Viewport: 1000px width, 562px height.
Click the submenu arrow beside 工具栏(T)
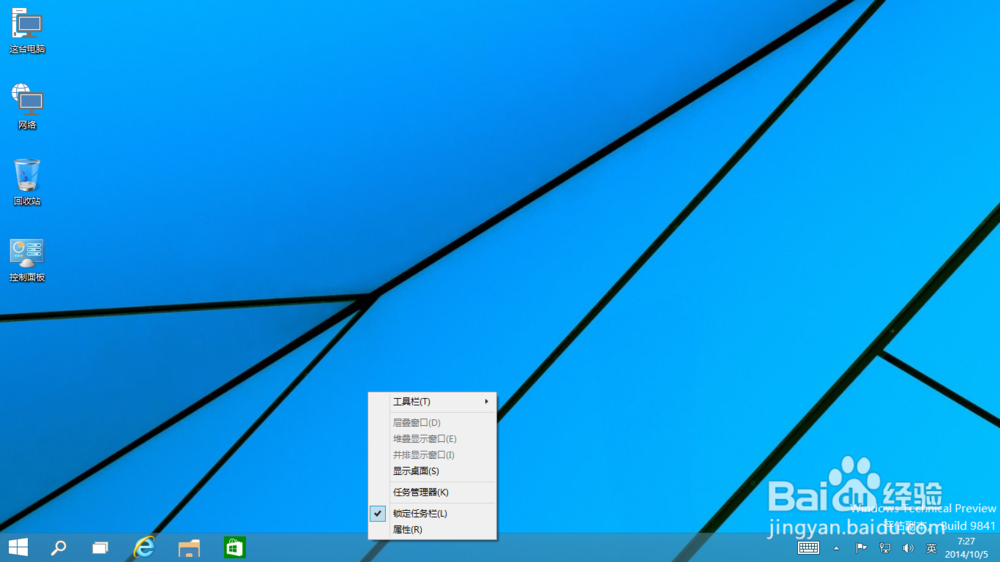tap(486, 401)
